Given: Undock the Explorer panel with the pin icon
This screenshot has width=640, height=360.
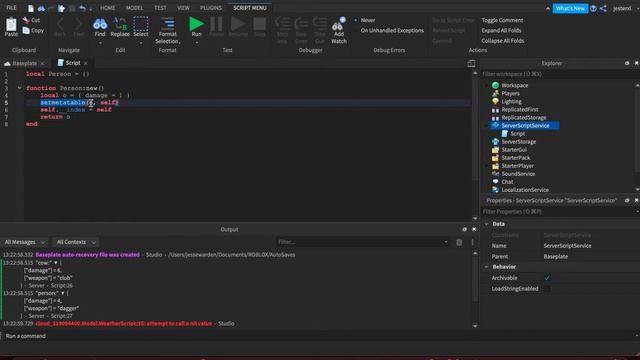Looking at the screenshot, I should [627, 63].
